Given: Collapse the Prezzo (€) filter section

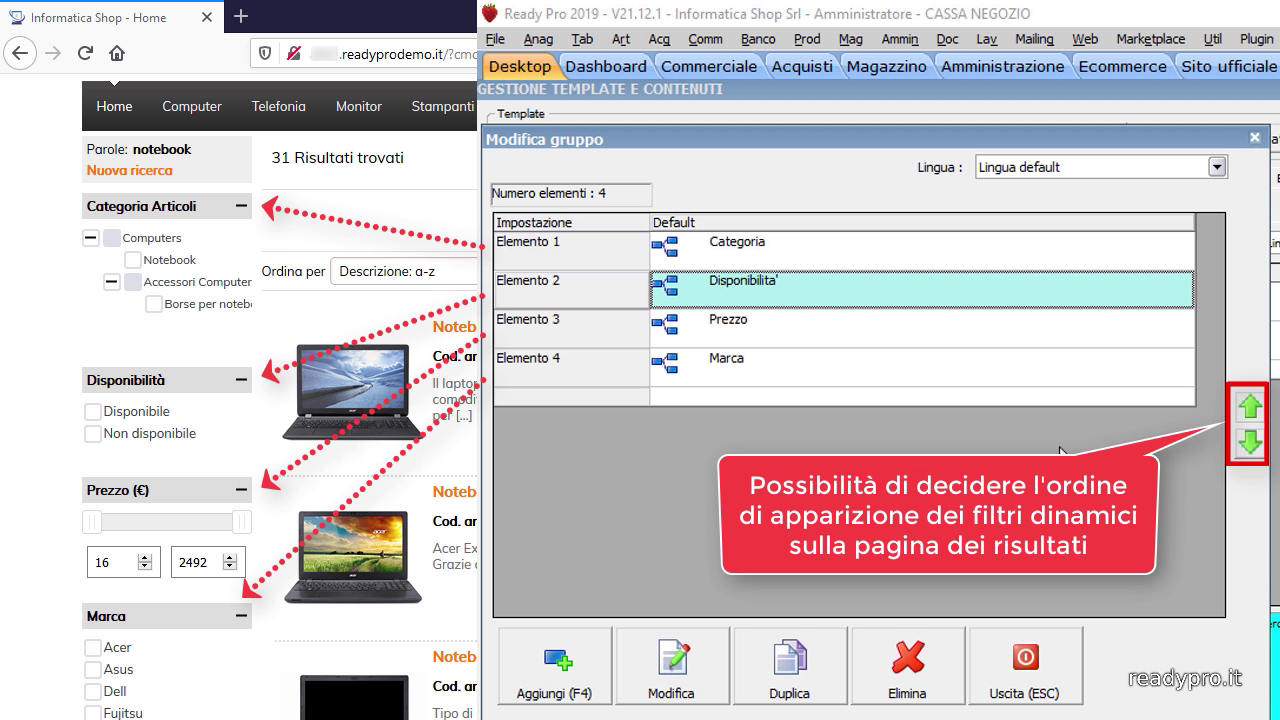Looking at the screenshot, I should (241, 490).
